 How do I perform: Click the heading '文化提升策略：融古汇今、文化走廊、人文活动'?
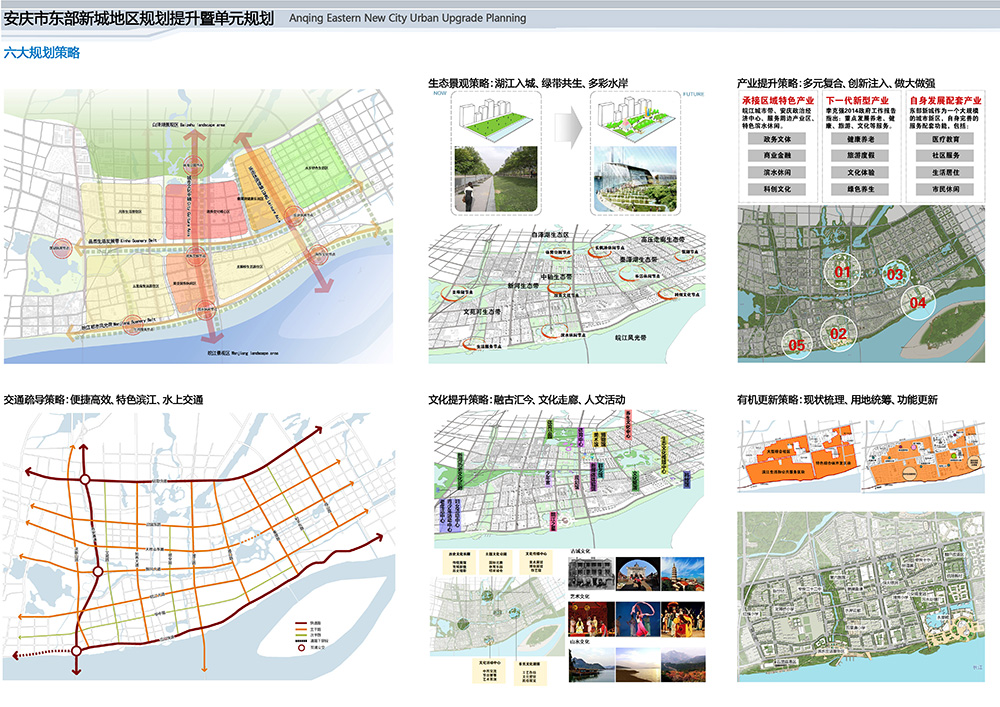[527, 400]
